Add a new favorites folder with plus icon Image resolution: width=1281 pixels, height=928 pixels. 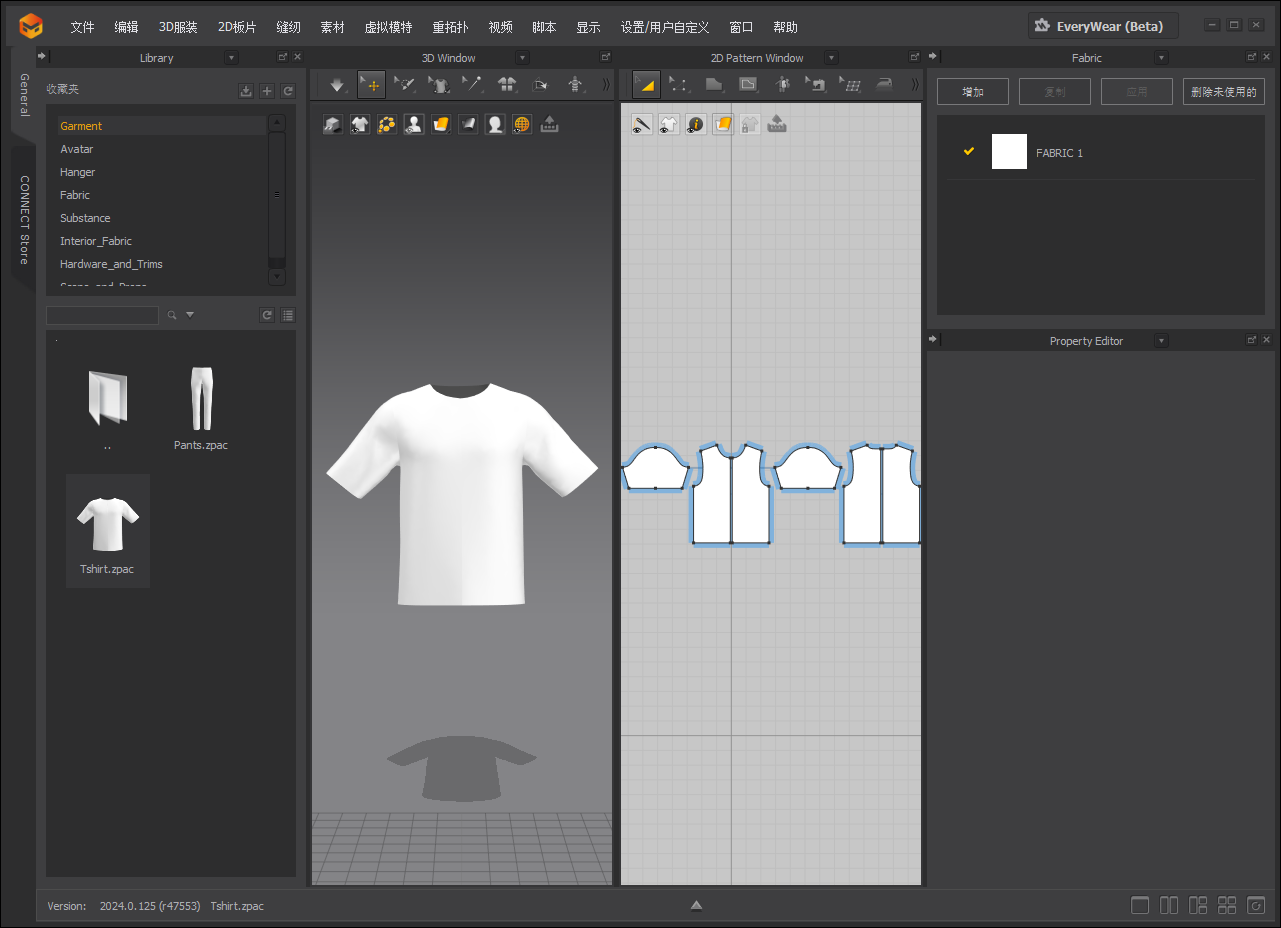(267, 91)
